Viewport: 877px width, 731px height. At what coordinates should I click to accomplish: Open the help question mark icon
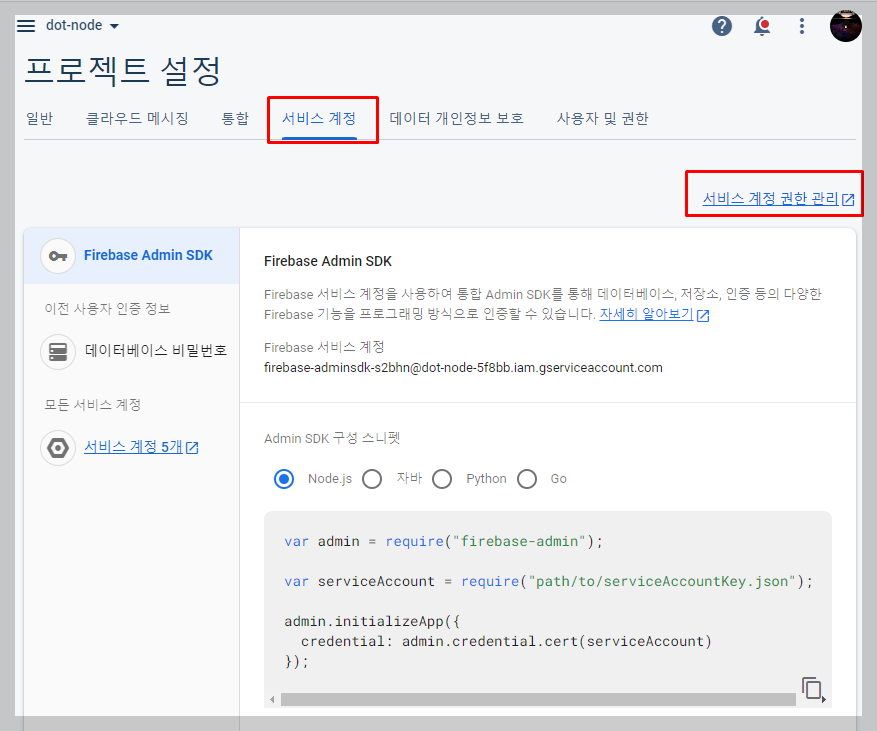click(x=722, y=26)
